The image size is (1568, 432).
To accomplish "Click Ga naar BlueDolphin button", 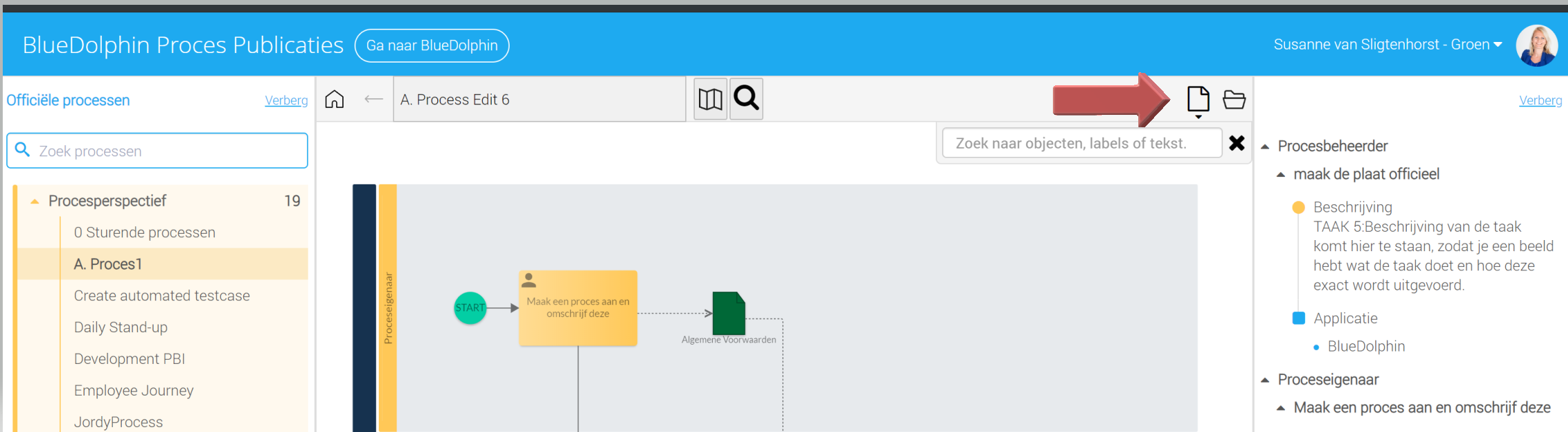I will (x=432, y=45).
